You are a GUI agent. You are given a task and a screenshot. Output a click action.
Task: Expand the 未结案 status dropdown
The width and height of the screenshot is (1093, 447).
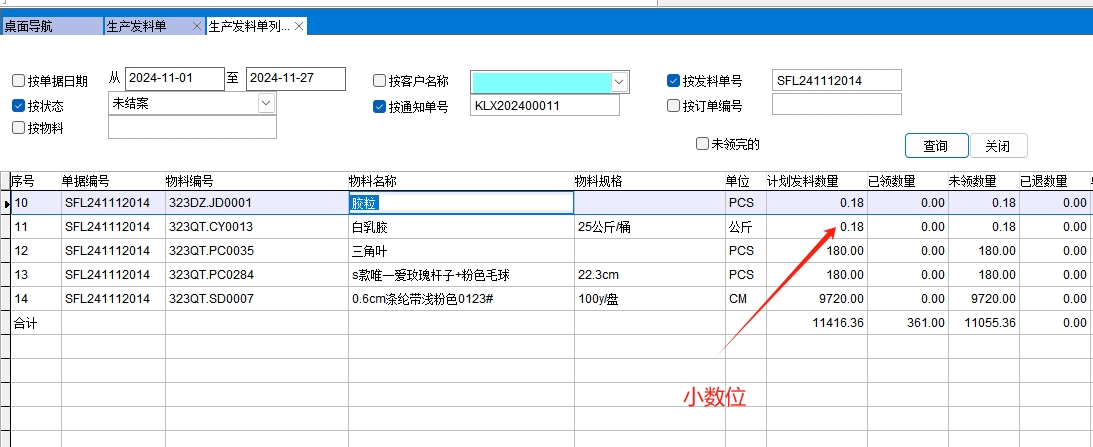pyautogui.click(x=266, y=103)
